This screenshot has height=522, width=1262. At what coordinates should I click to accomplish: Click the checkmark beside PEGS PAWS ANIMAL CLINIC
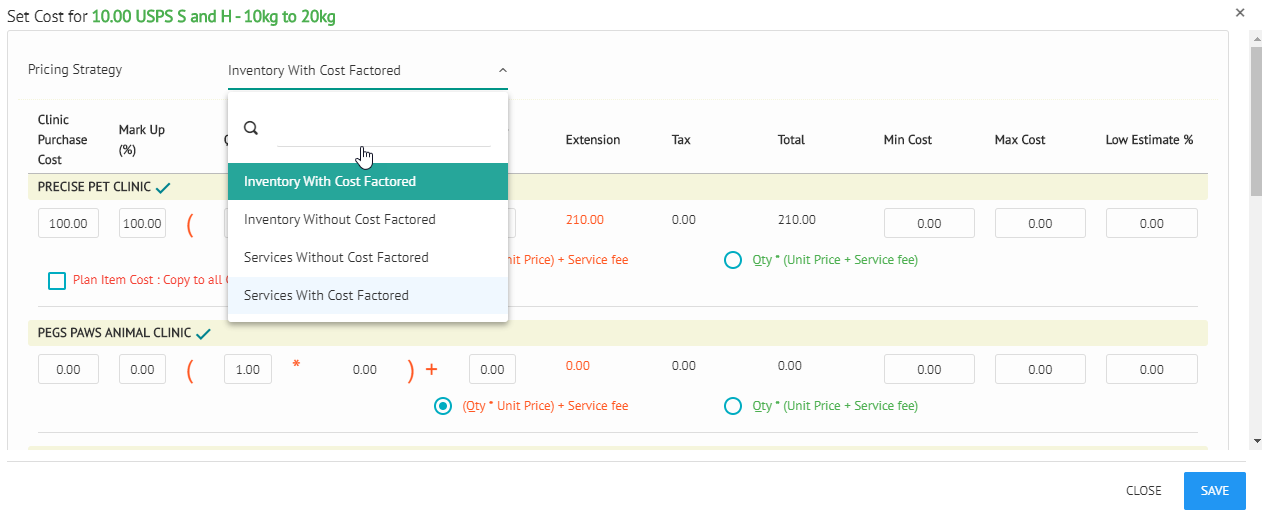point(204,333)
